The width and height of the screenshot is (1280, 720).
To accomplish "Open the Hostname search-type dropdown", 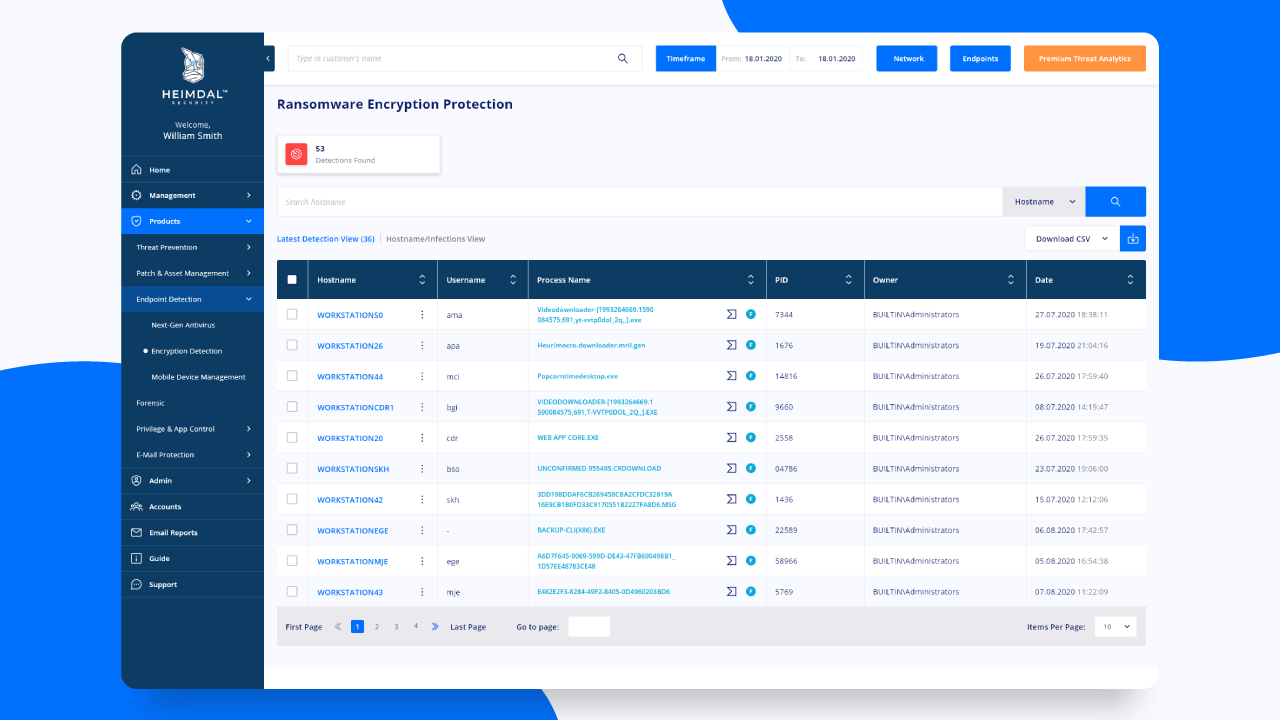I will (1044, 202).
